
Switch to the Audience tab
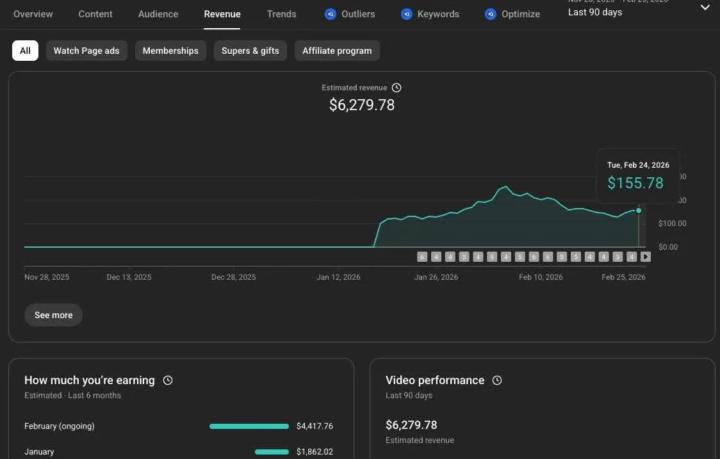(158, 14)
